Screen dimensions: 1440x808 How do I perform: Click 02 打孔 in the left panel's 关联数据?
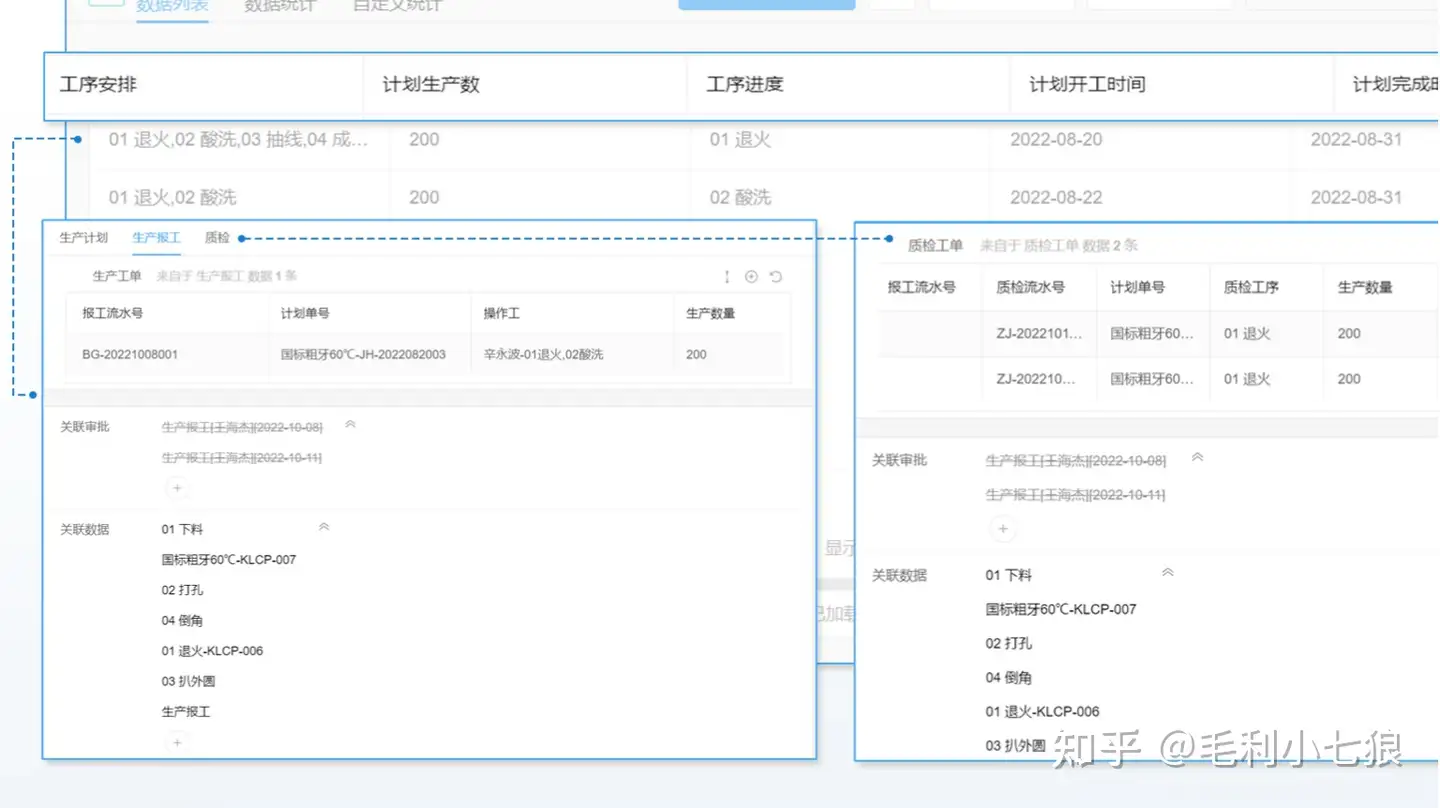point(182,590)
